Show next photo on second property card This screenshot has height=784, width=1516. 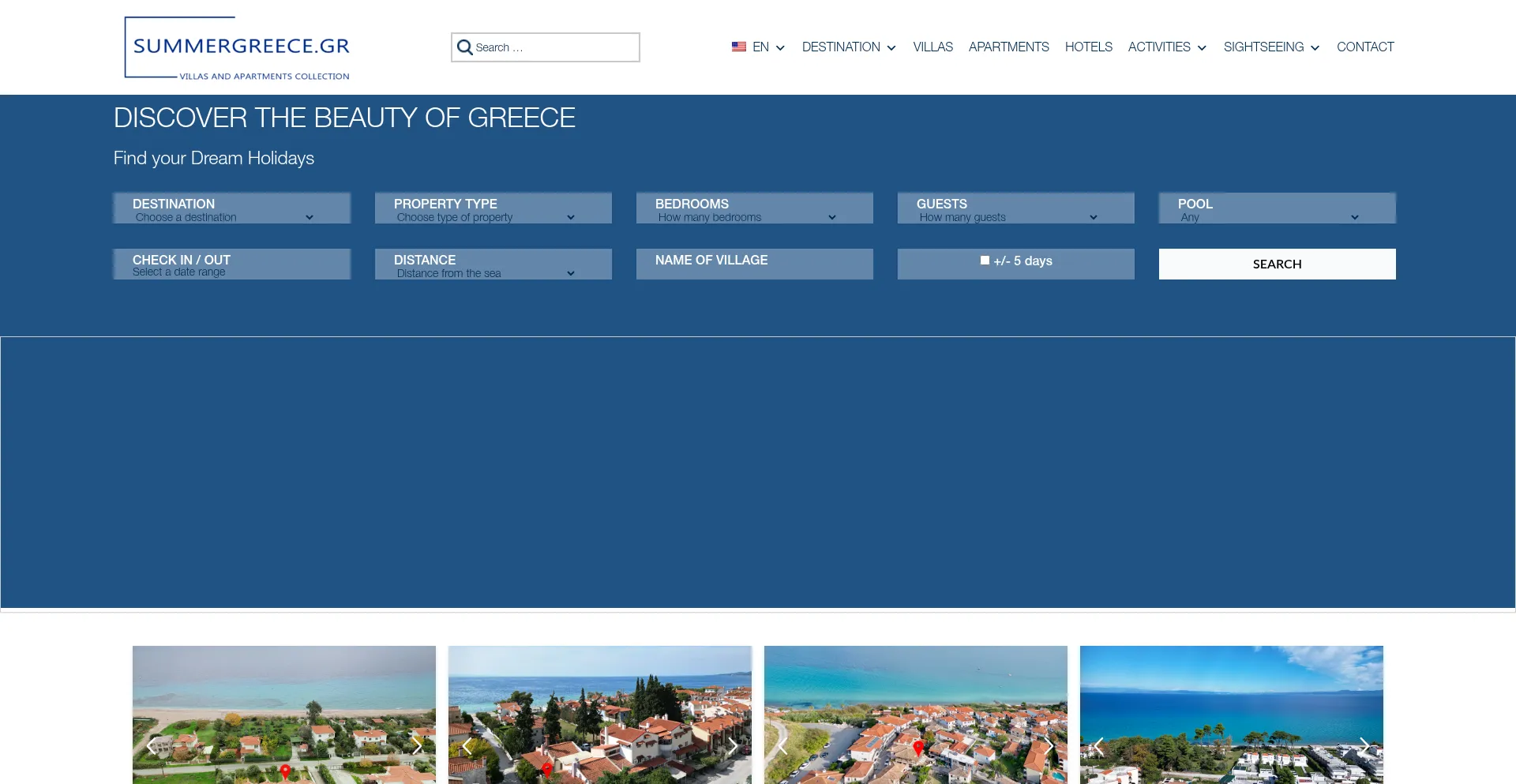pyautogui.click(x=733, y=746)
